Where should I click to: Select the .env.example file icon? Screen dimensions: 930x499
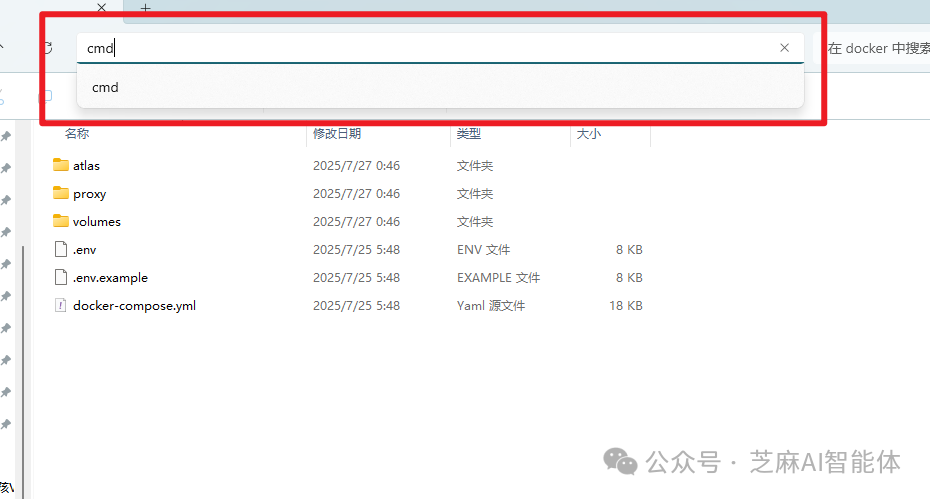(60, 277)
